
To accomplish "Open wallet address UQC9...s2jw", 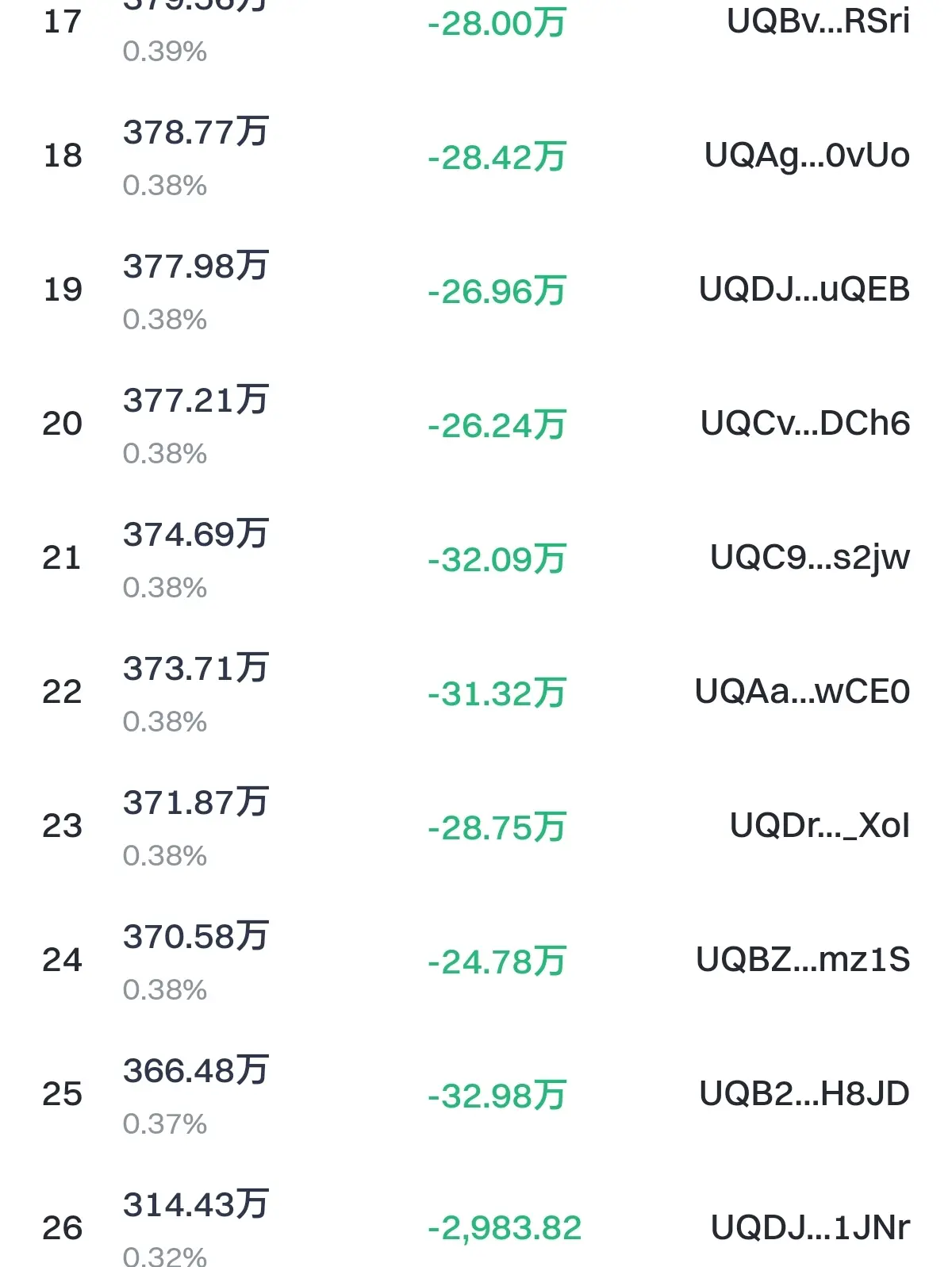I will [x=810, y=558].
